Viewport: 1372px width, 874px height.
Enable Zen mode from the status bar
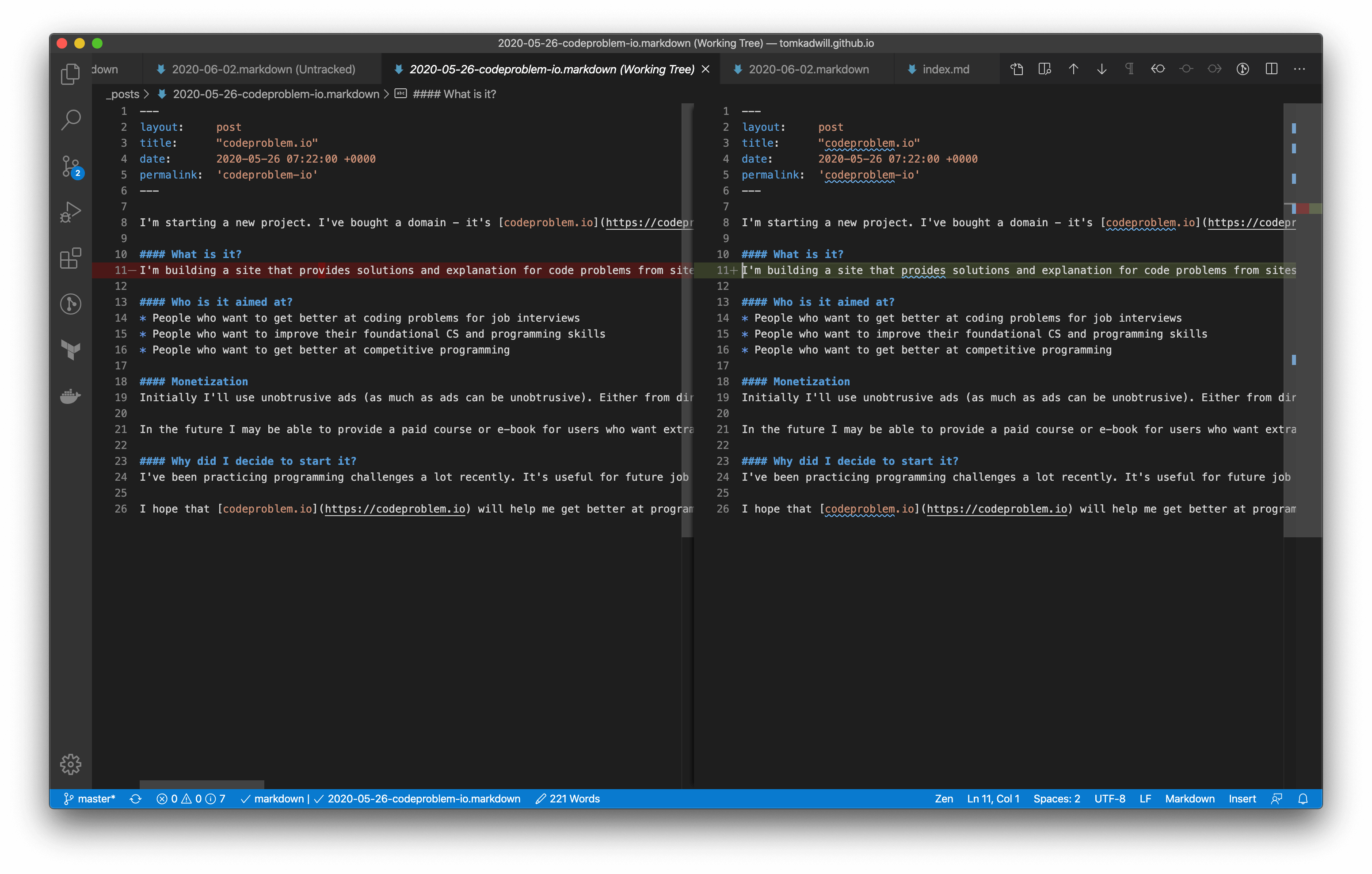pyautogui.click(x=944, y=799)
